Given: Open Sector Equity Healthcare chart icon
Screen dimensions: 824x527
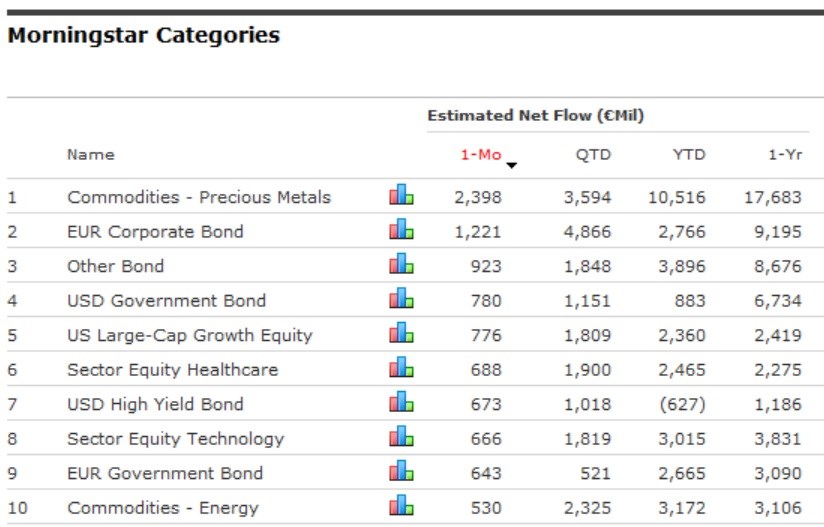Looking at the screenshot, I should [x=401, y=369].
